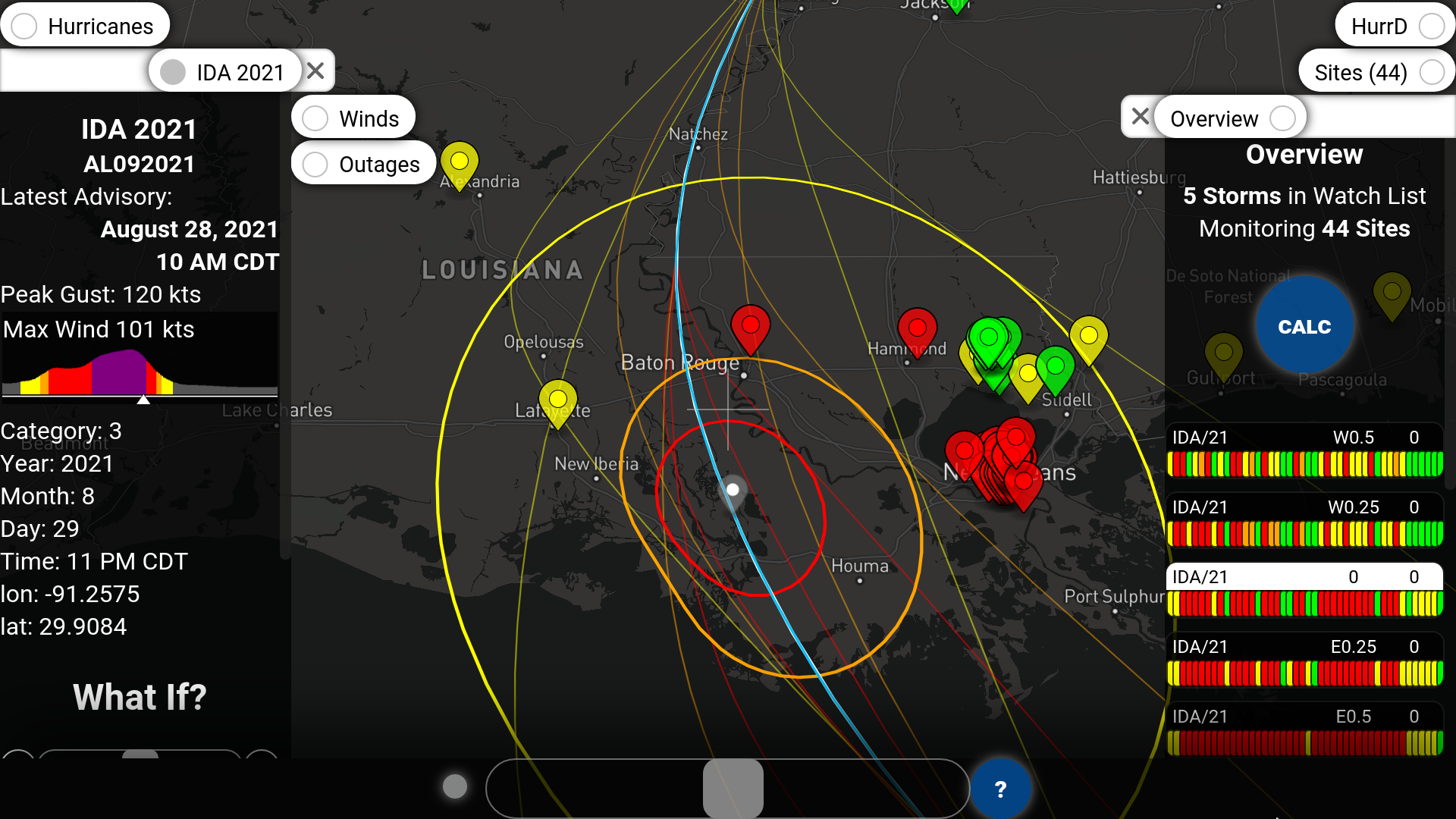Viewport: 1456px width, 819px height.
Task: Click the W0.5 site impact color bar
Action: point(1304,464)
